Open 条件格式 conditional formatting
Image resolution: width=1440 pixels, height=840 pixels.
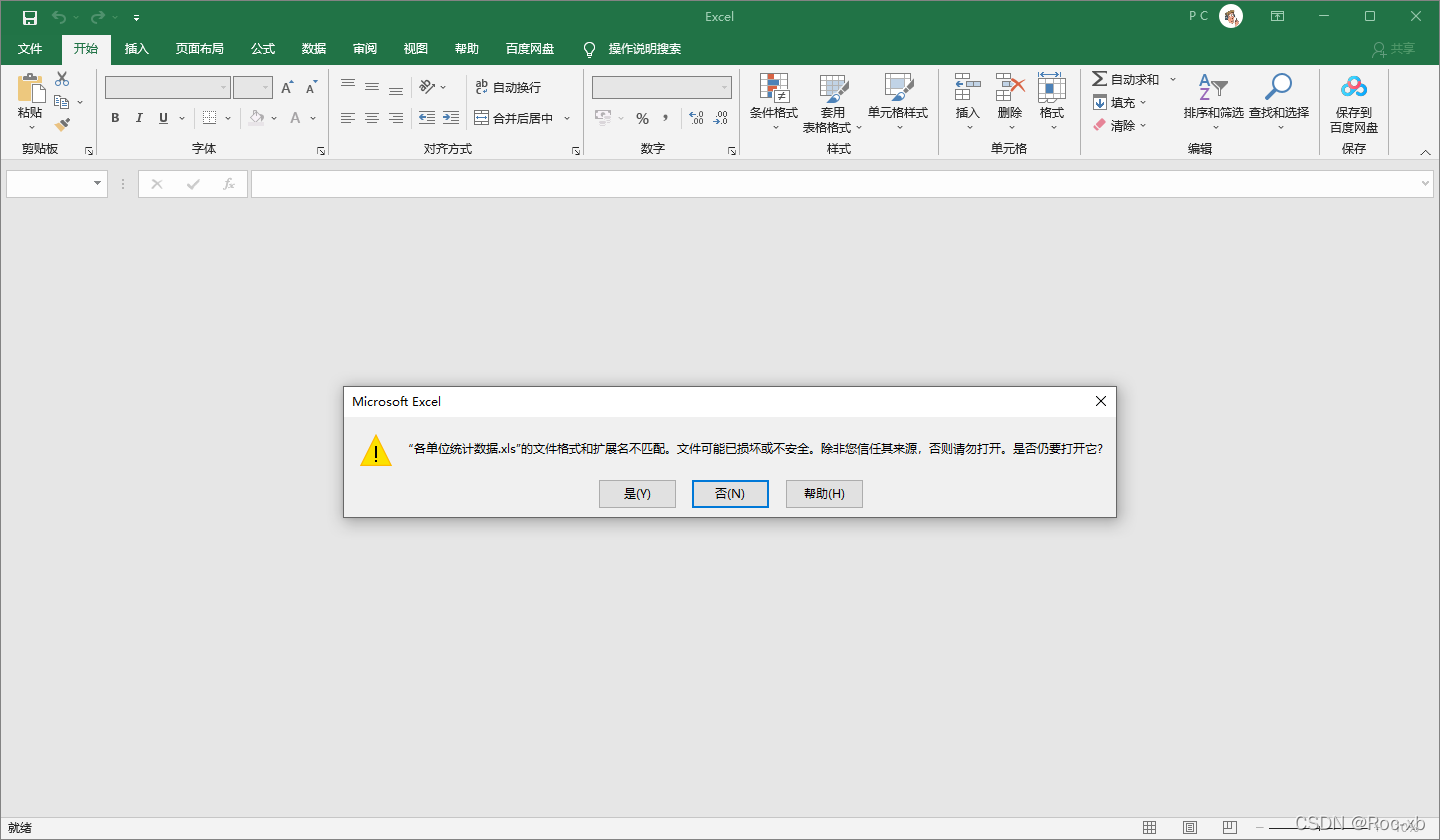774,102
